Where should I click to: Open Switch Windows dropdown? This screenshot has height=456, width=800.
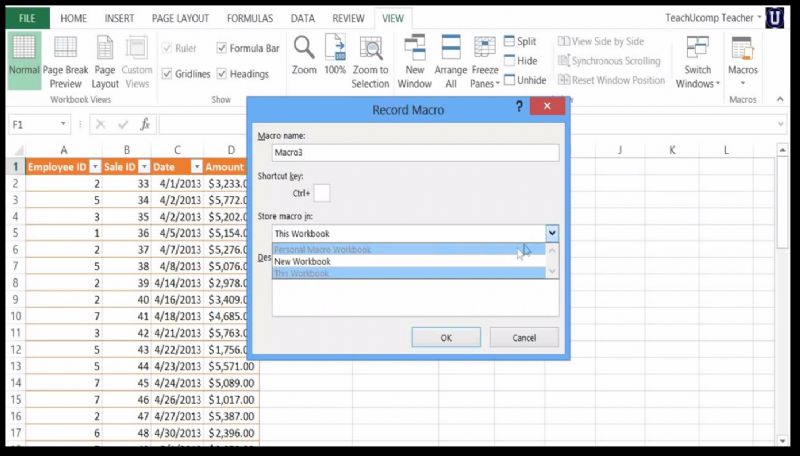tap(697, 62)
